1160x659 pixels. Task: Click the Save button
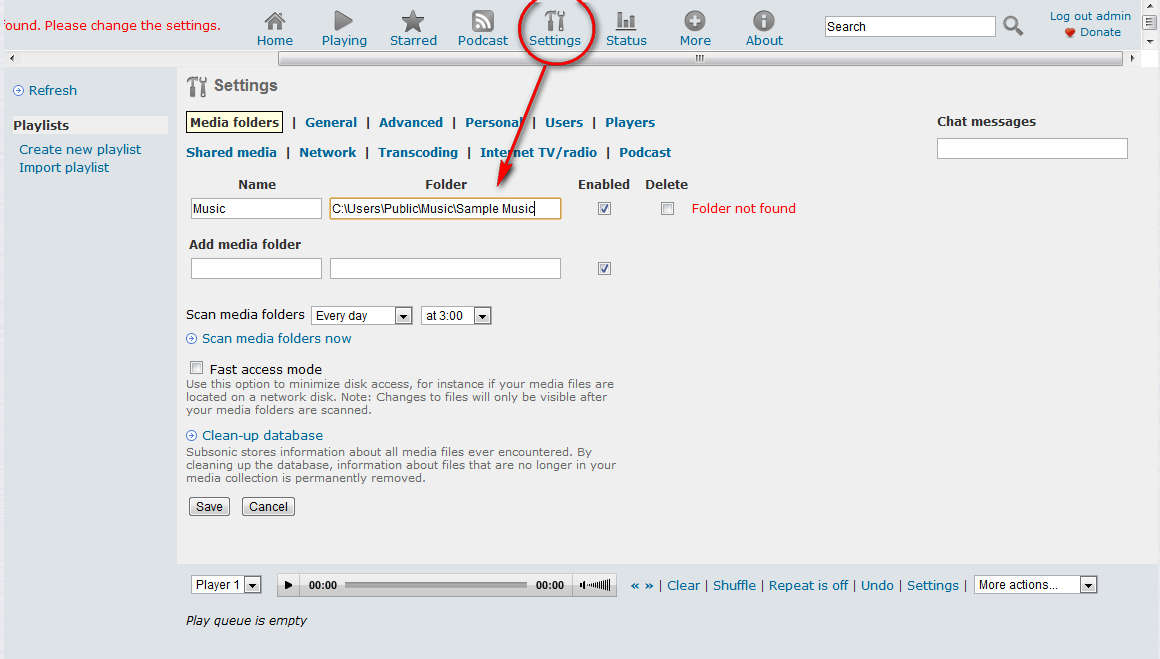[x=209, y=507]
